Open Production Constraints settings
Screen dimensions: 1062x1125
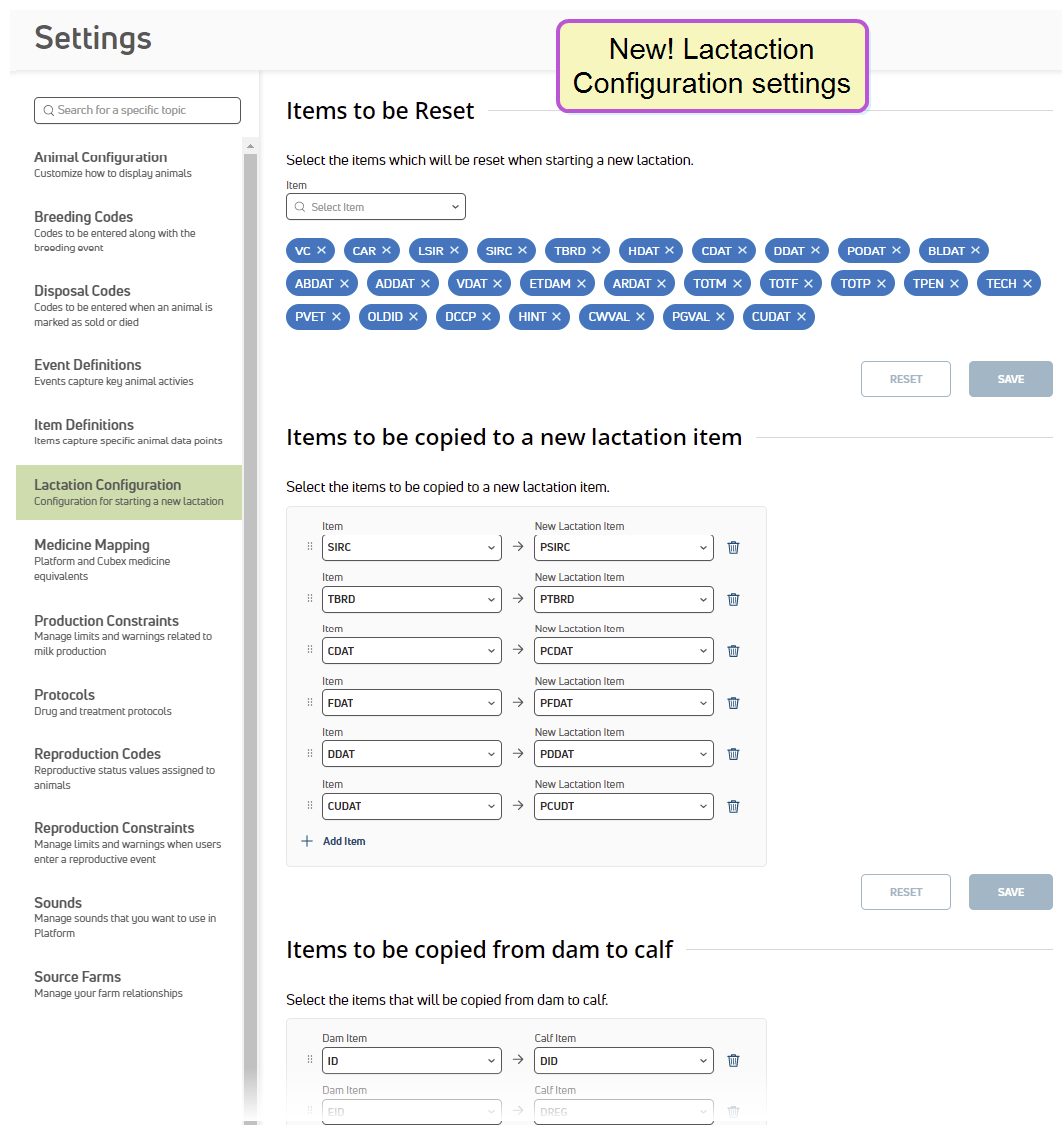(x=129, y=635)
